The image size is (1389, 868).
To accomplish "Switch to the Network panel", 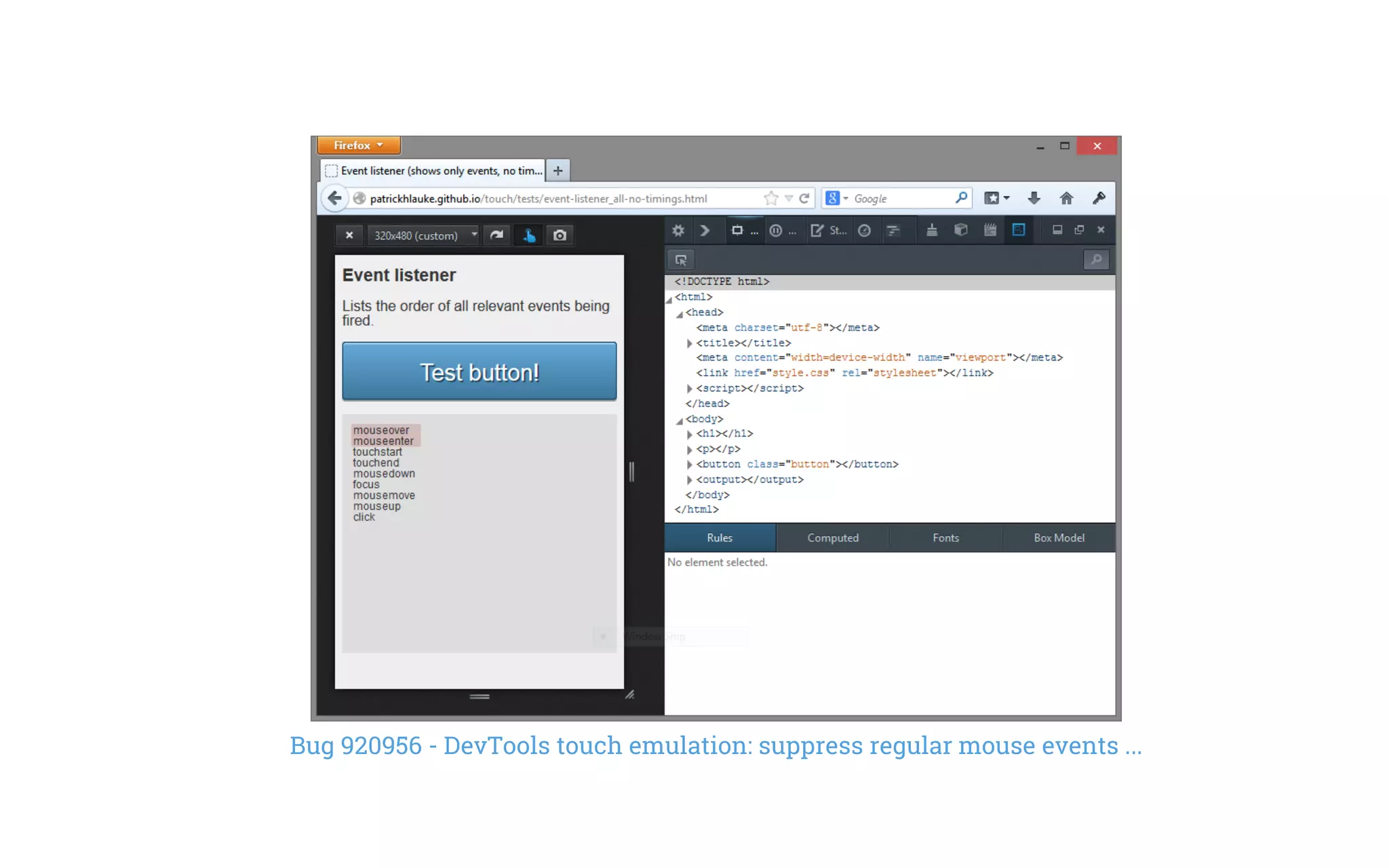I will 893,231.
